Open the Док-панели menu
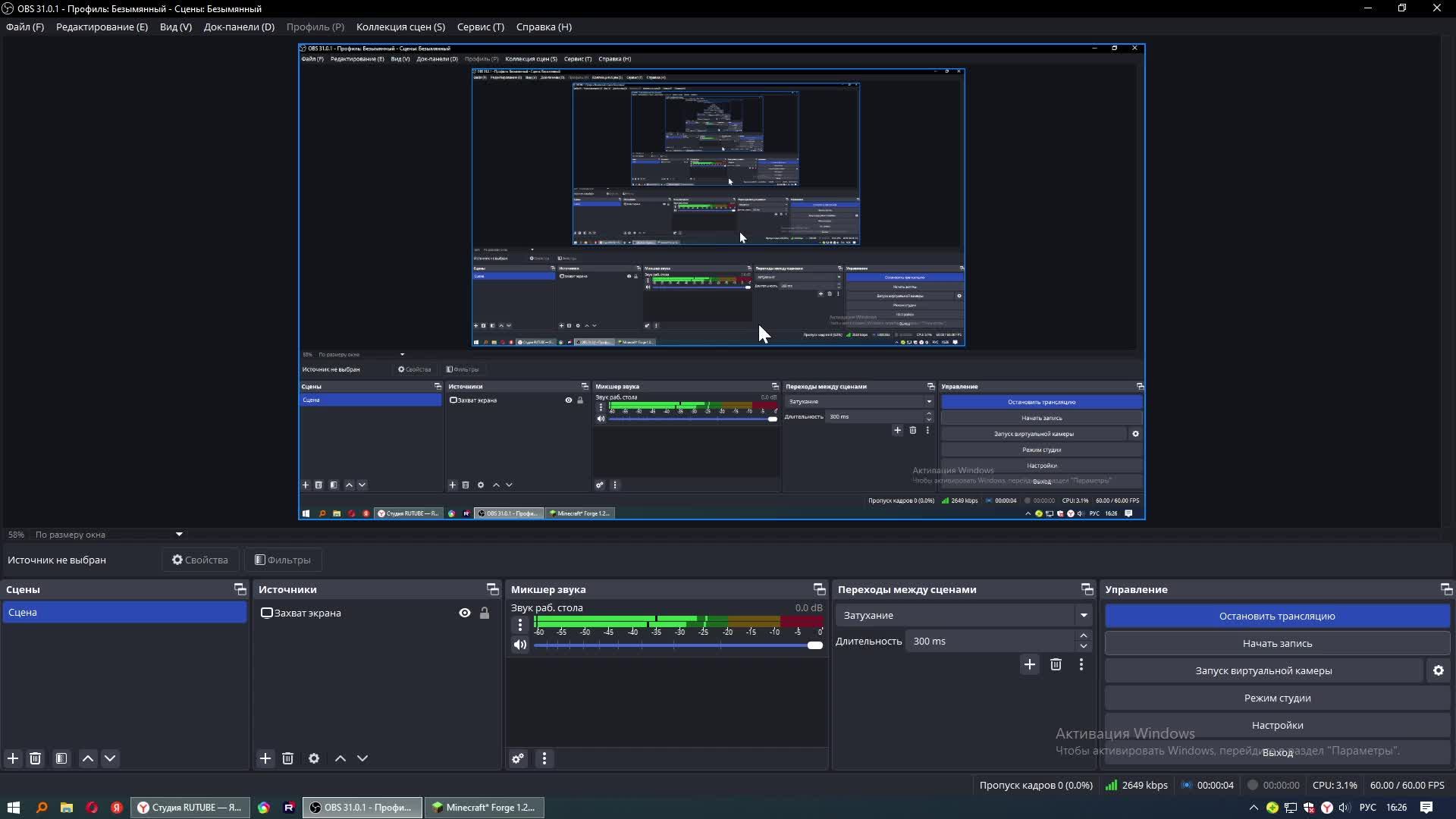 tap(239, 27)
